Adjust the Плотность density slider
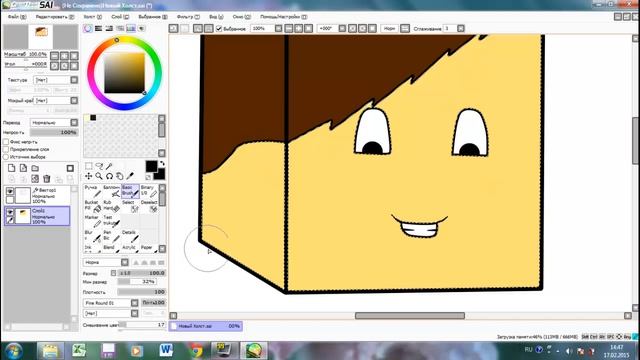The width and height of the screenshot is (640, 360). (x=142, y=292)
